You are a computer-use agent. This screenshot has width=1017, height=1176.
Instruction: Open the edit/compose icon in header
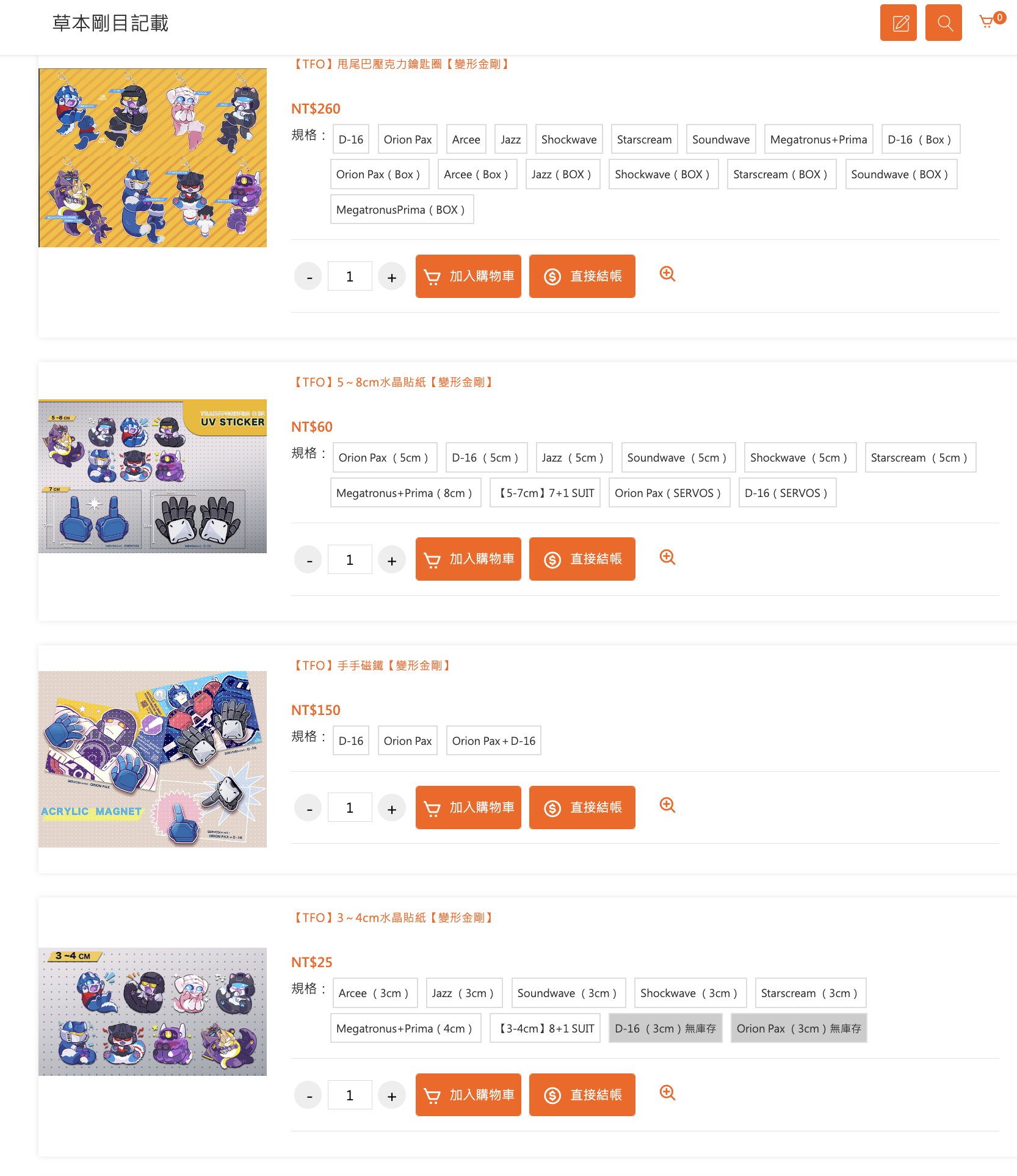tap(898, 23)
